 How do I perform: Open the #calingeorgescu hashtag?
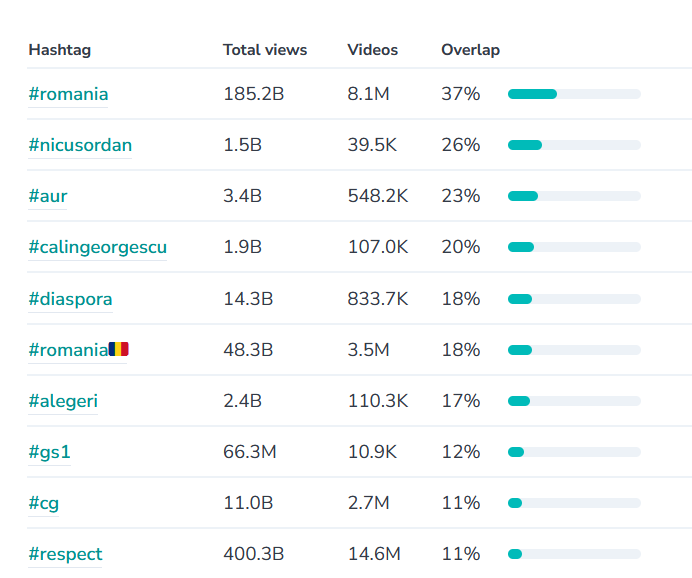(x=97, y=247)
